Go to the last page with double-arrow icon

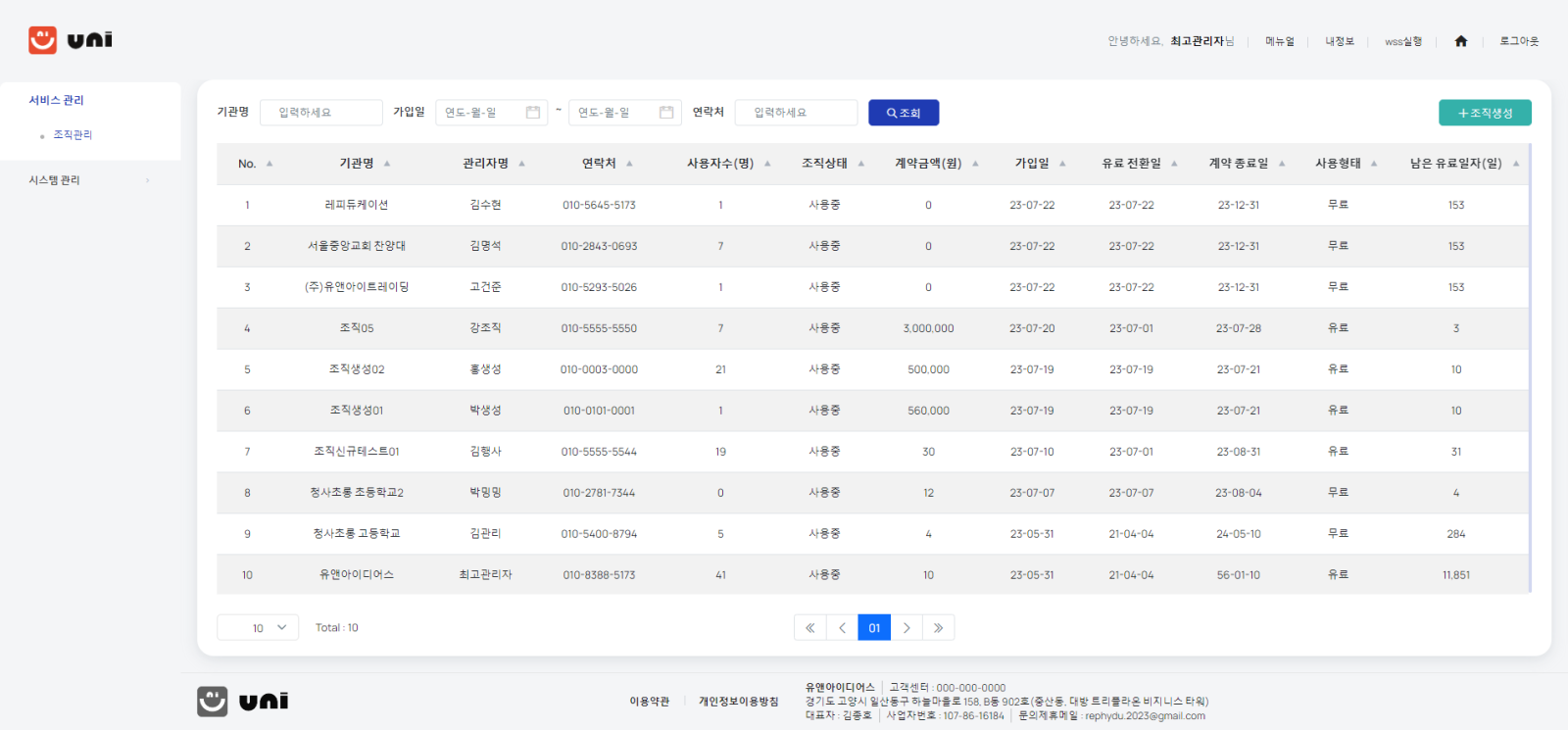(x=938, y=628)
